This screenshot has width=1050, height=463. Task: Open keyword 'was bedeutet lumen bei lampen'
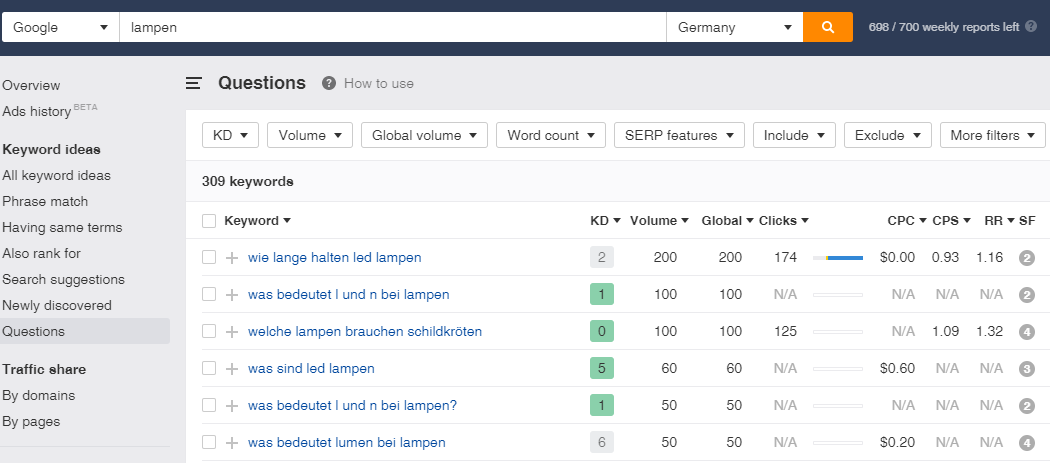pyautogui.click(x=346, y=443)
